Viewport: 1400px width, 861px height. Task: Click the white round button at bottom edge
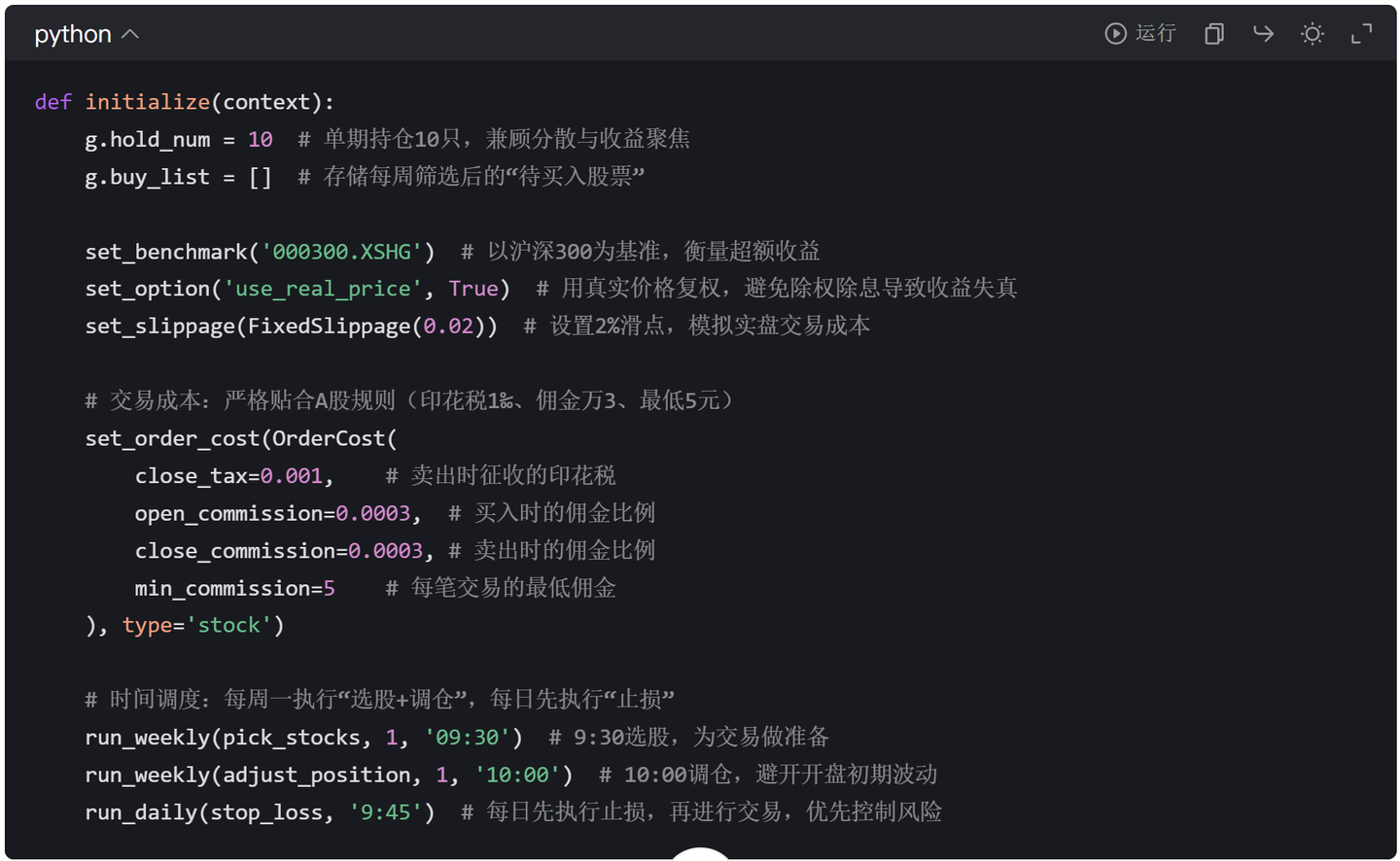click(x=700, y=853)
